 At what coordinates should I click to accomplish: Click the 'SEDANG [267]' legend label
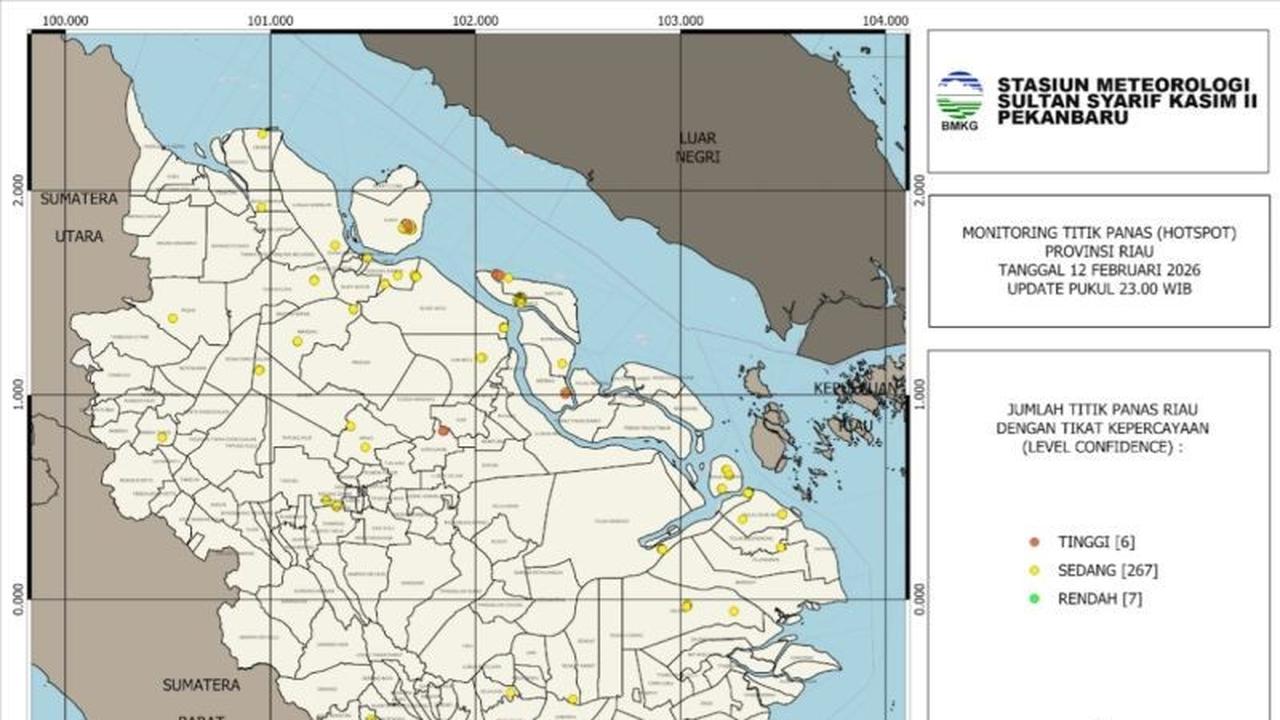click(1108, 570)
